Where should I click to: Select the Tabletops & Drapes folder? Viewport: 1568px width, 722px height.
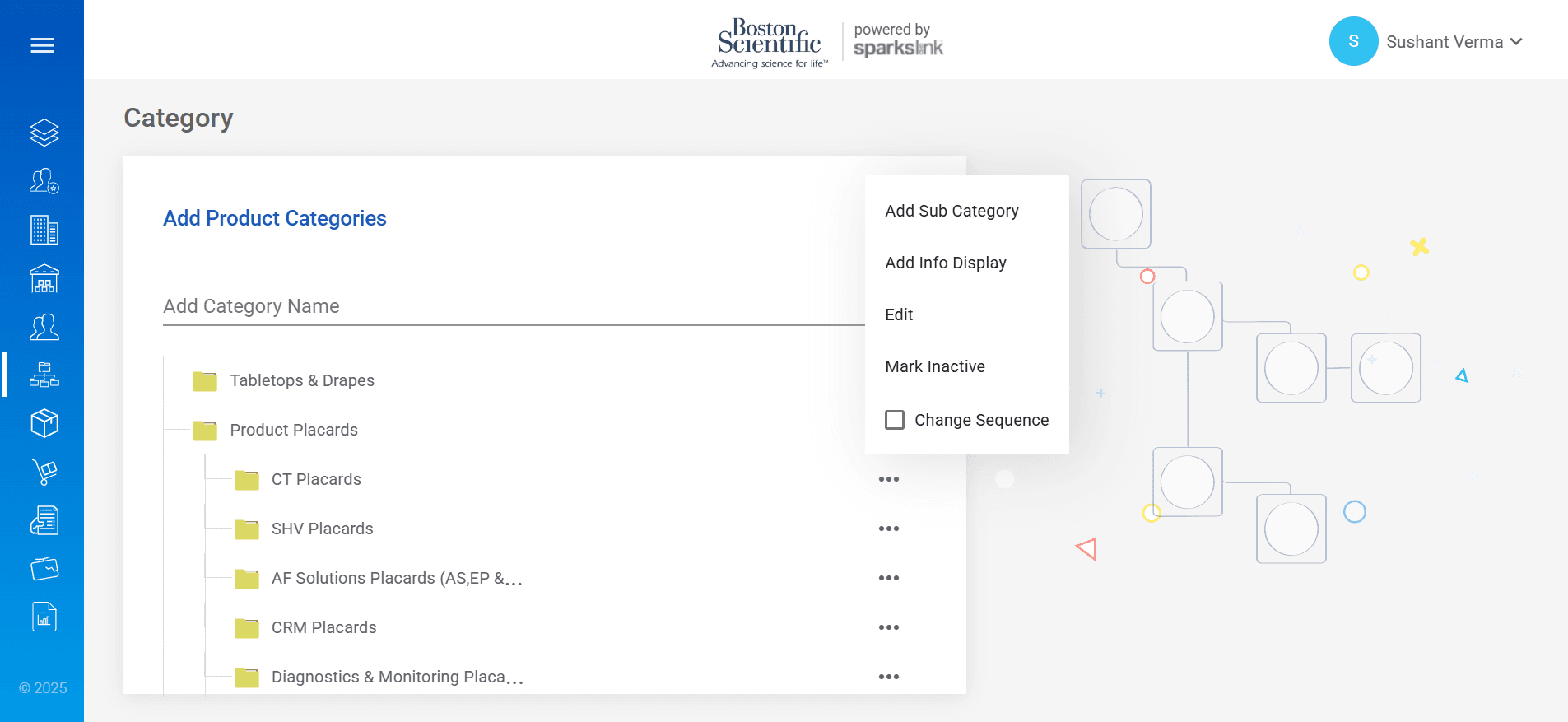click(301, 380)
